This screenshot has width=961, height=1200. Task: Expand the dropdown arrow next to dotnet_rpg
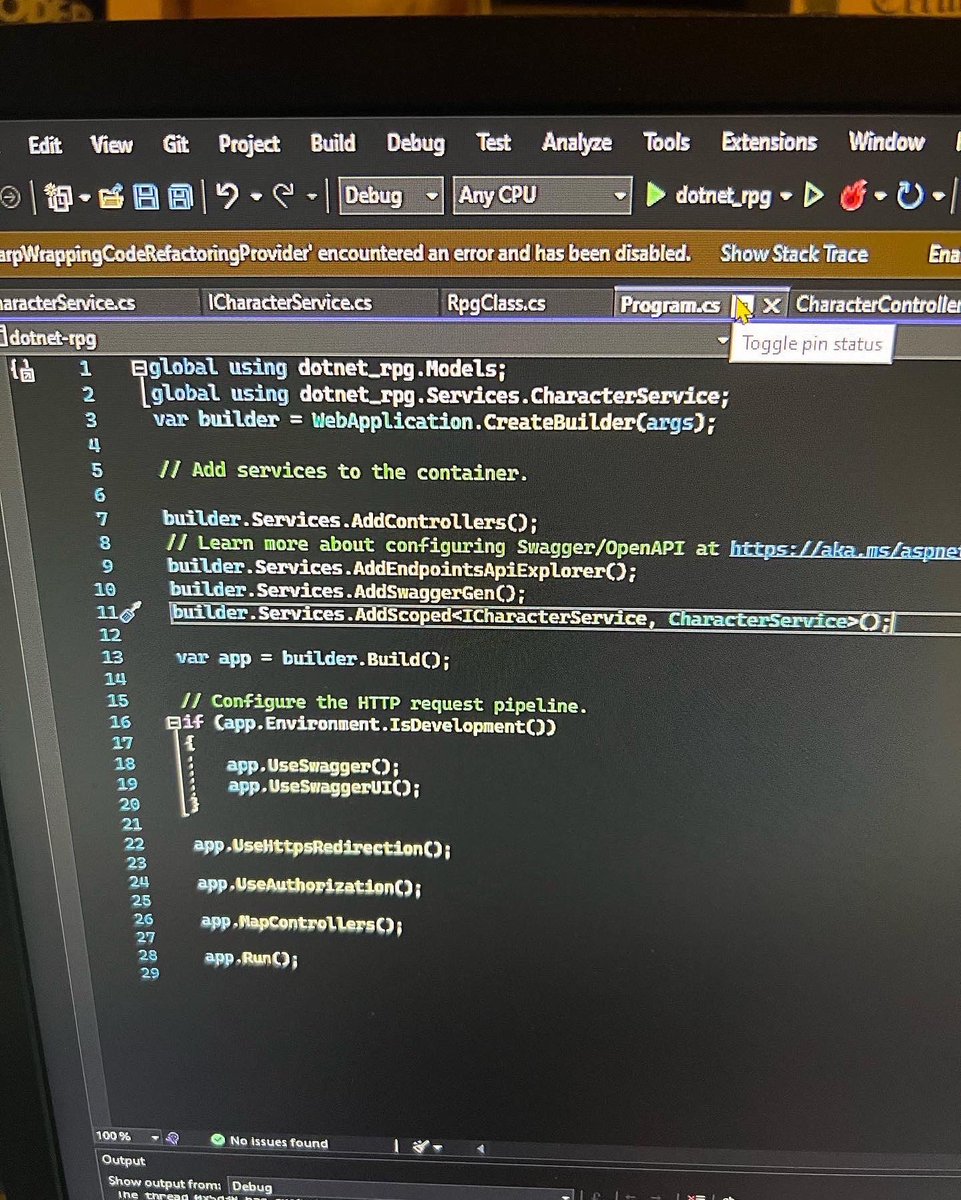(x=786, y=197)
